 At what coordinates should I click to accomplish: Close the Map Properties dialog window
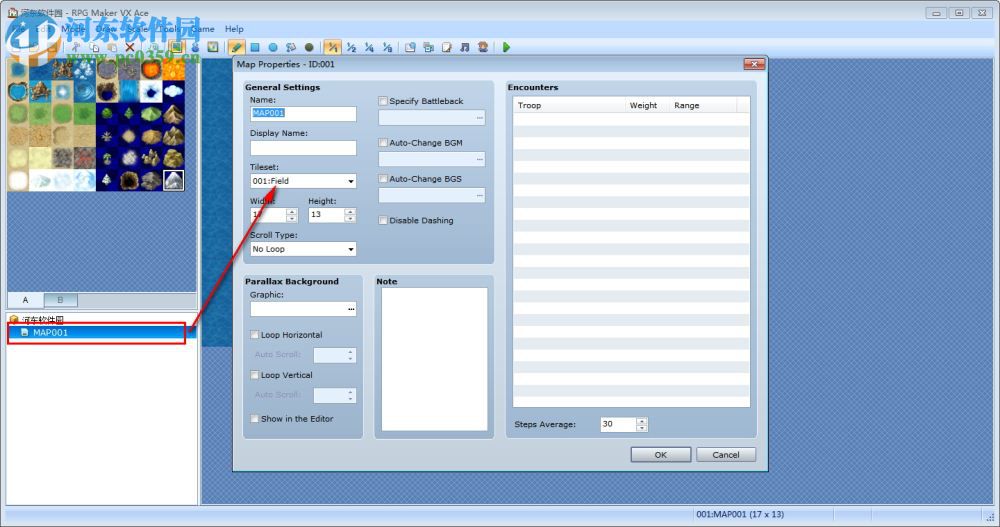click(754, 64)
